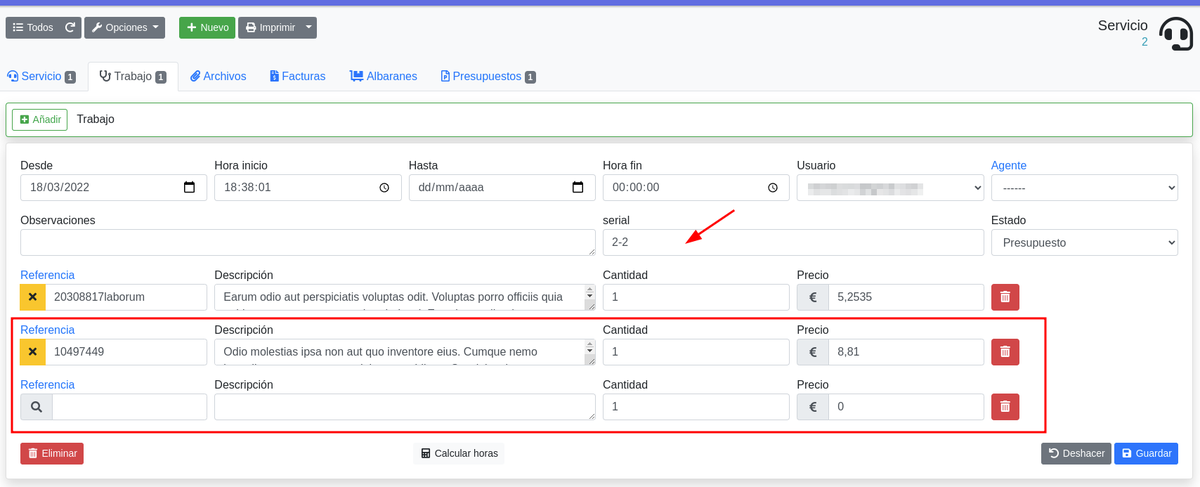The height and width of the screenshot is (487, 1200).
Task: Open the Agente dropdown
Action: click(x=1084, y=187)
